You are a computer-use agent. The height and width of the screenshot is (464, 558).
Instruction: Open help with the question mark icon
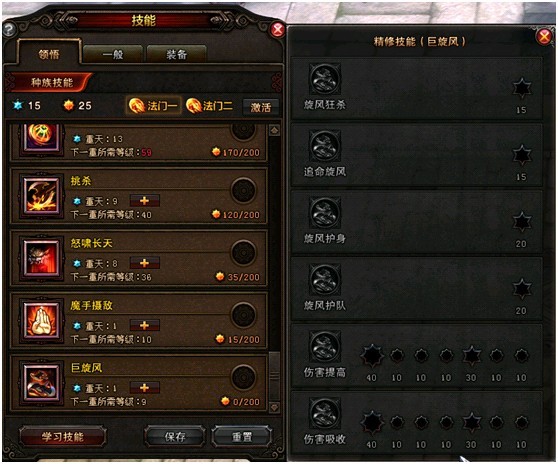[x=9, y=29]
